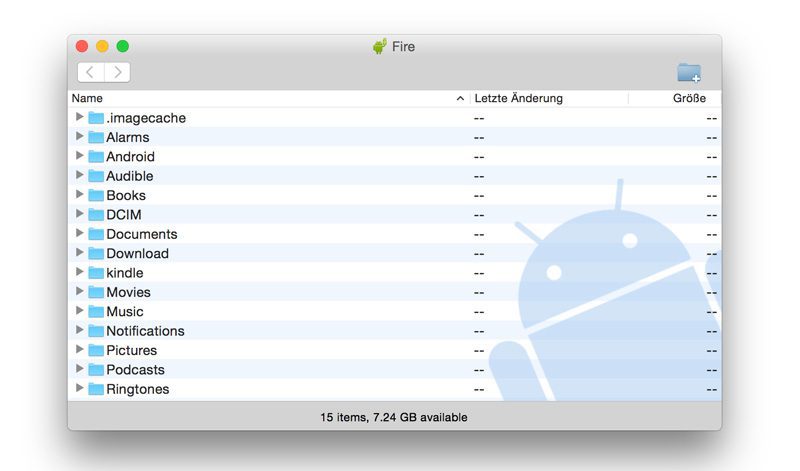Go back with the left arrow button
Viewport: 800px width, 471px height.
91,72
